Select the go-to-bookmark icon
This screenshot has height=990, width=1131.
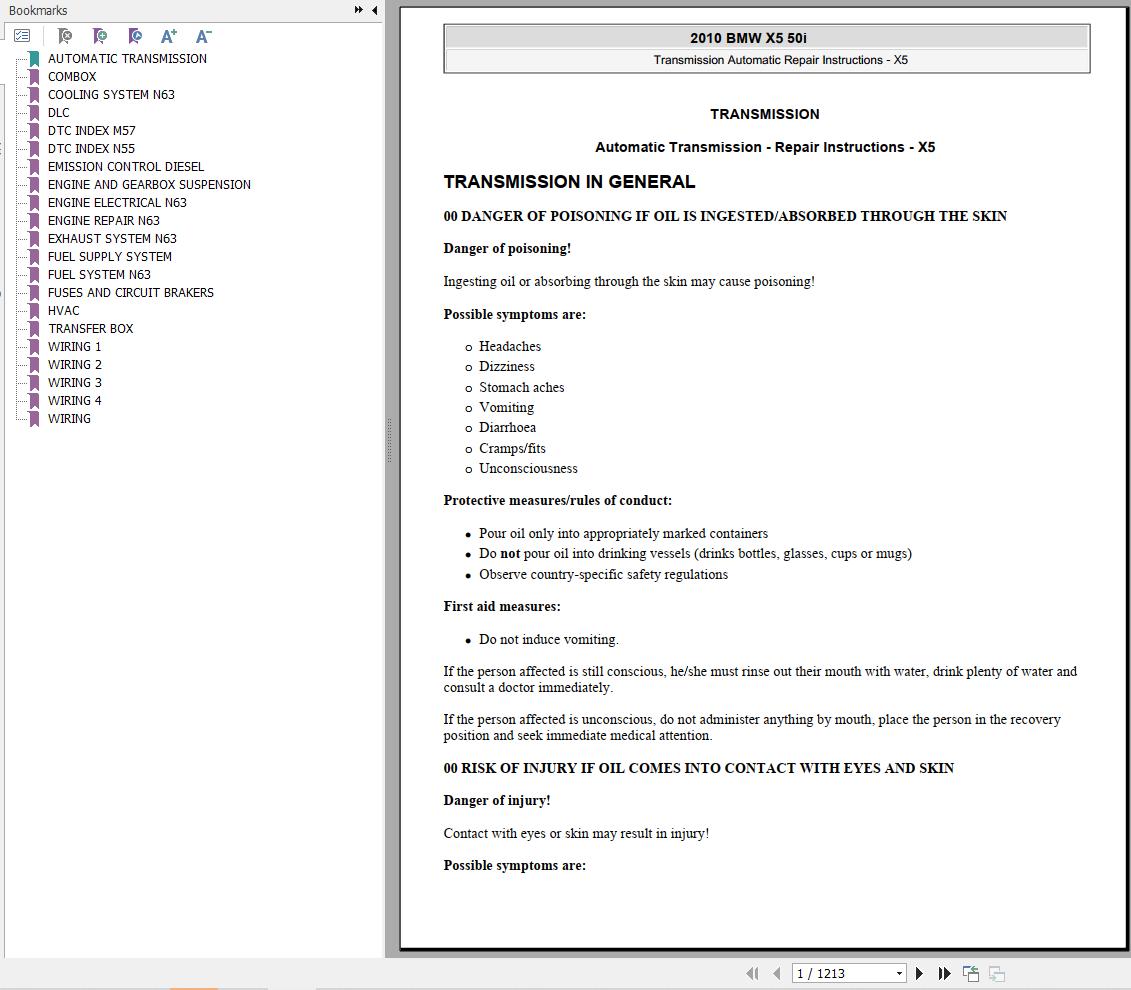click(x=135, y=36)
